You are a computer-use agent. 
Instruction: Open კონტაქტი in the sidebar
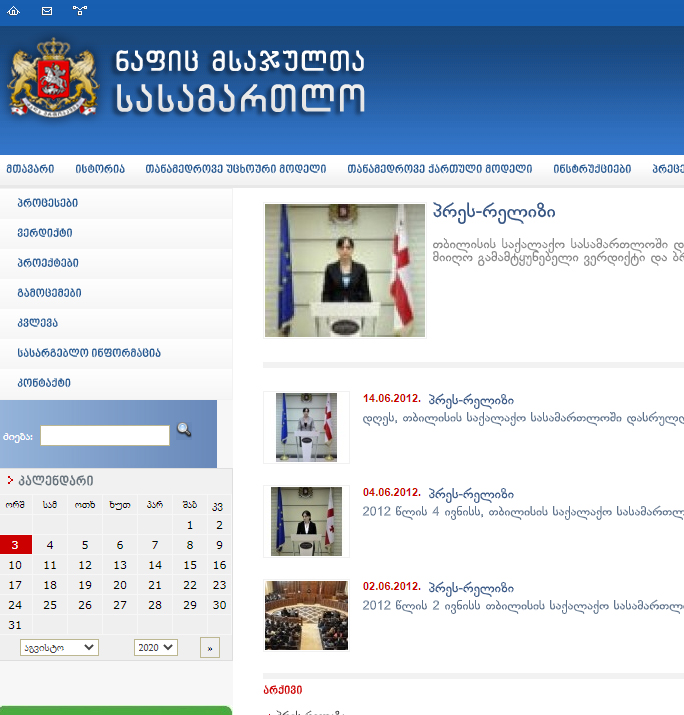point(116,383)
